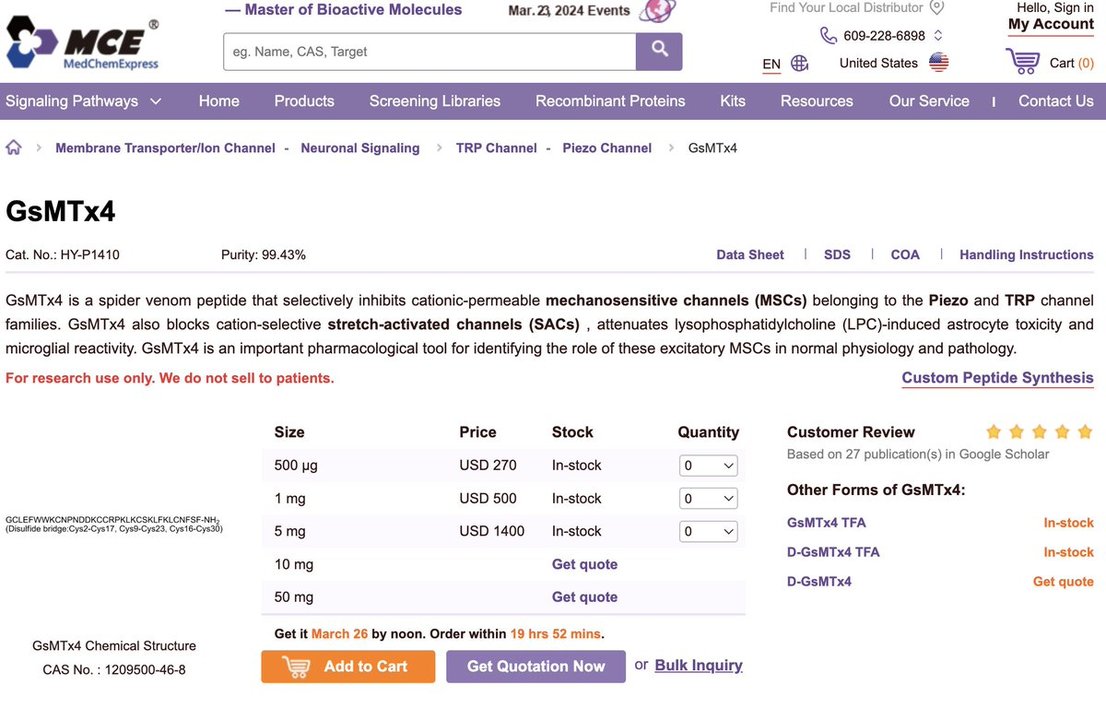
Task: Open quantity dropdown for 5 mg
Action: click(708, 531)
